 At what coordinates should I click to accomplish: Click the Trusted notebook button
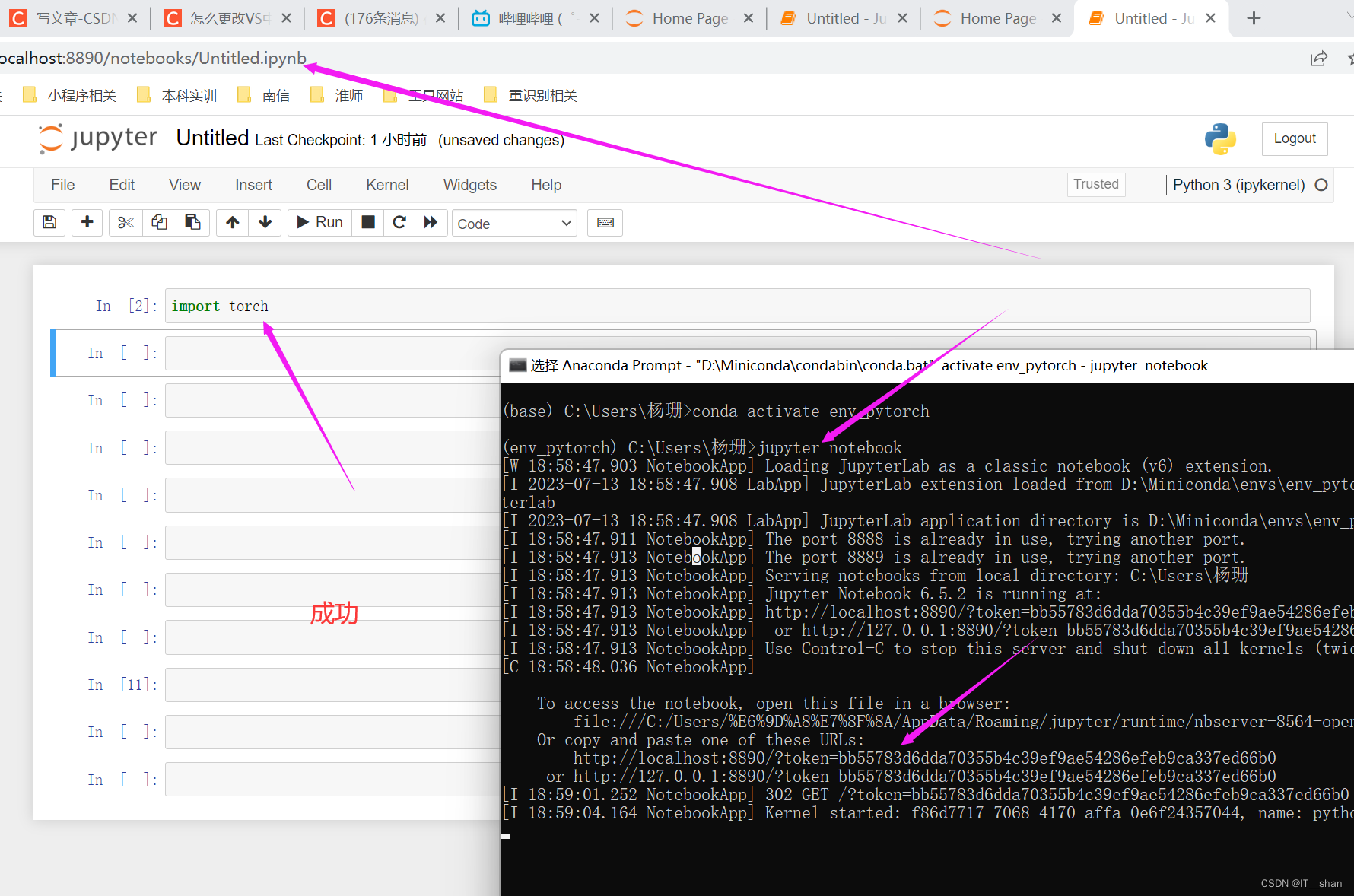click(1096, 184)
